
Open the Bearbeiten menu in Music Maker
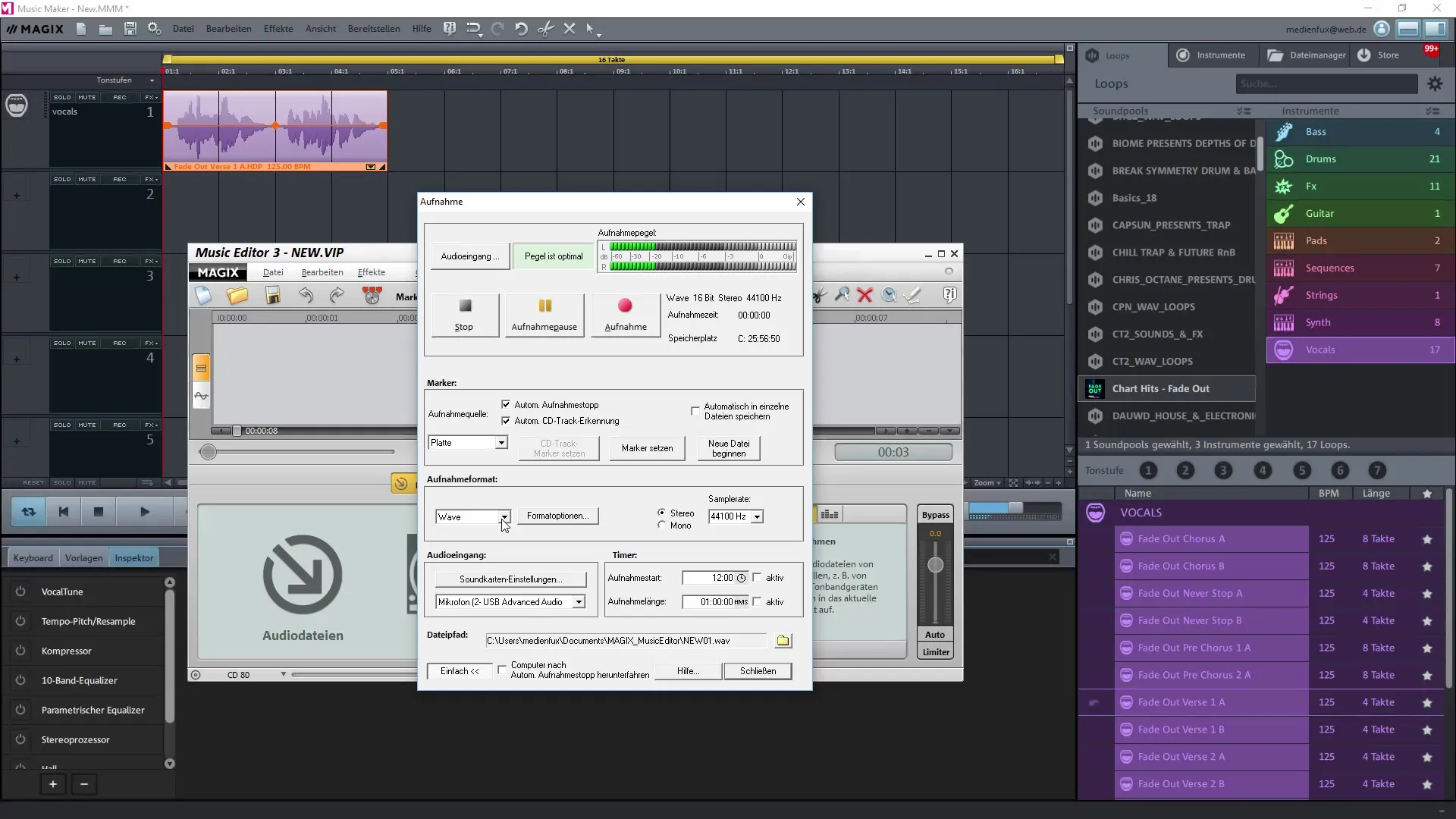[228, 29]
